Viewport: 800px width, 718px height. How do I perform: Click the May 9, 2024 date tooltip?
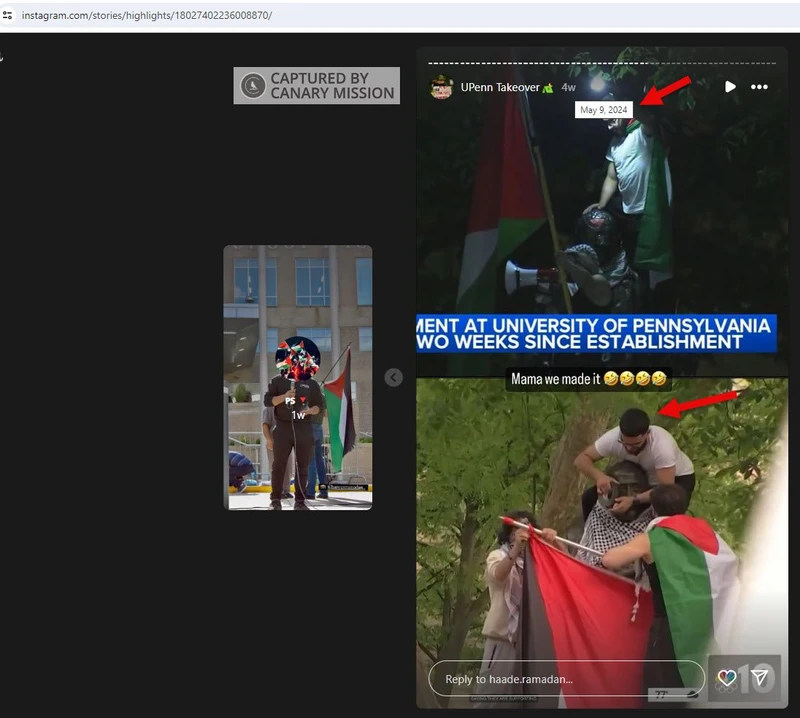click(x=604, y=110)
